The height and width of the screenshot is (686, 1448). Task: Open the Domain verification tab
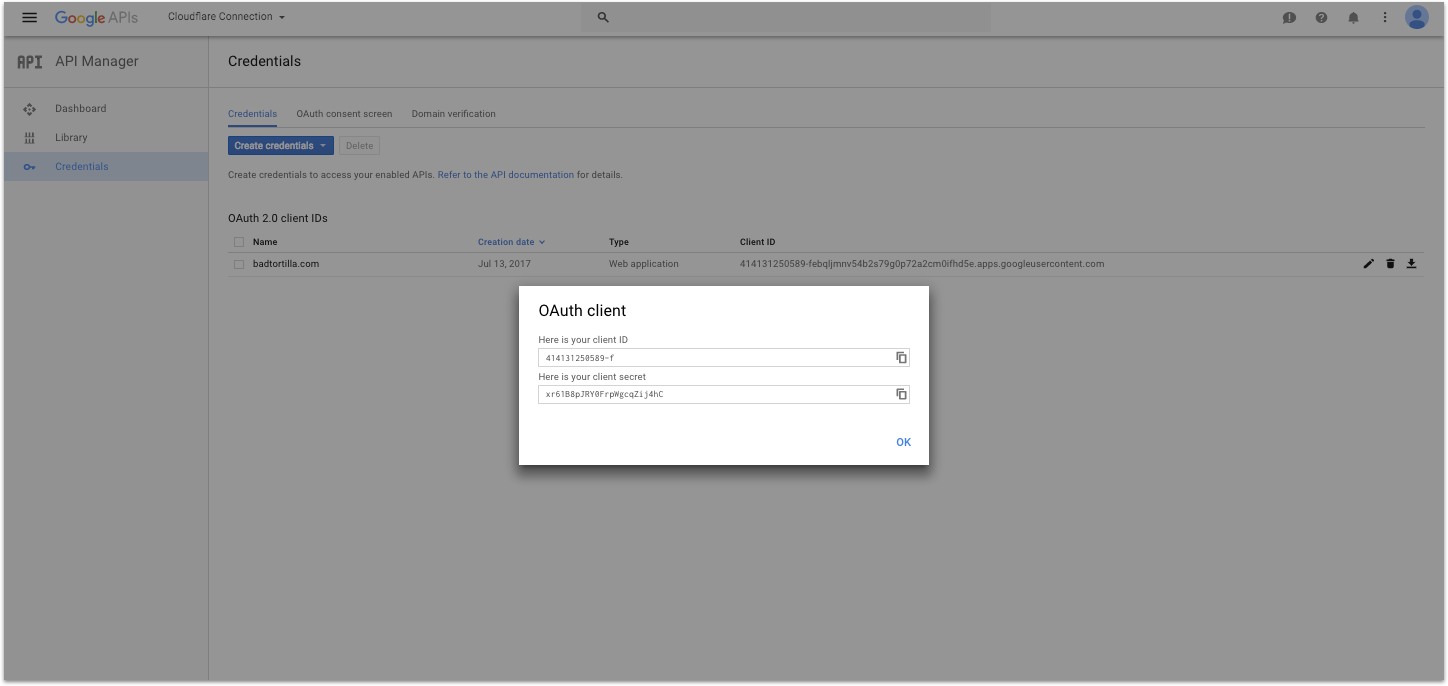(x=453, y=113)
